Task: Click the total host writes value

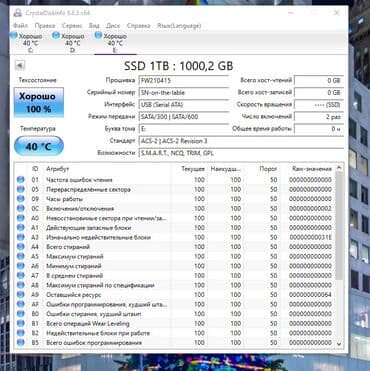Action: click(x=319, y=93)
